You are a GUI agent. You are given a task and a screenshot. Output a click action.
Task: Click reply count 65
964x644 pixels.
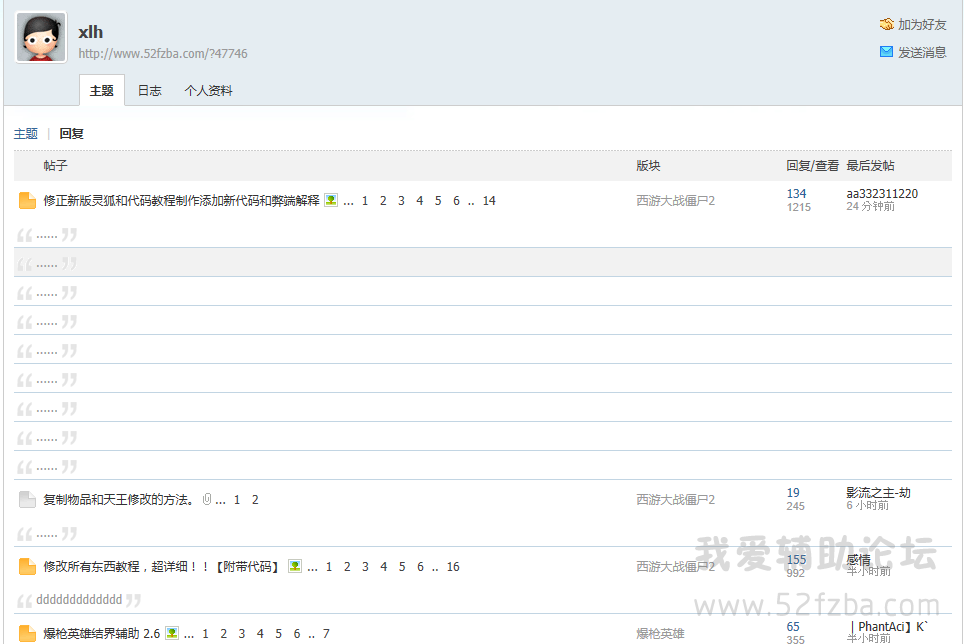(793, 627)
